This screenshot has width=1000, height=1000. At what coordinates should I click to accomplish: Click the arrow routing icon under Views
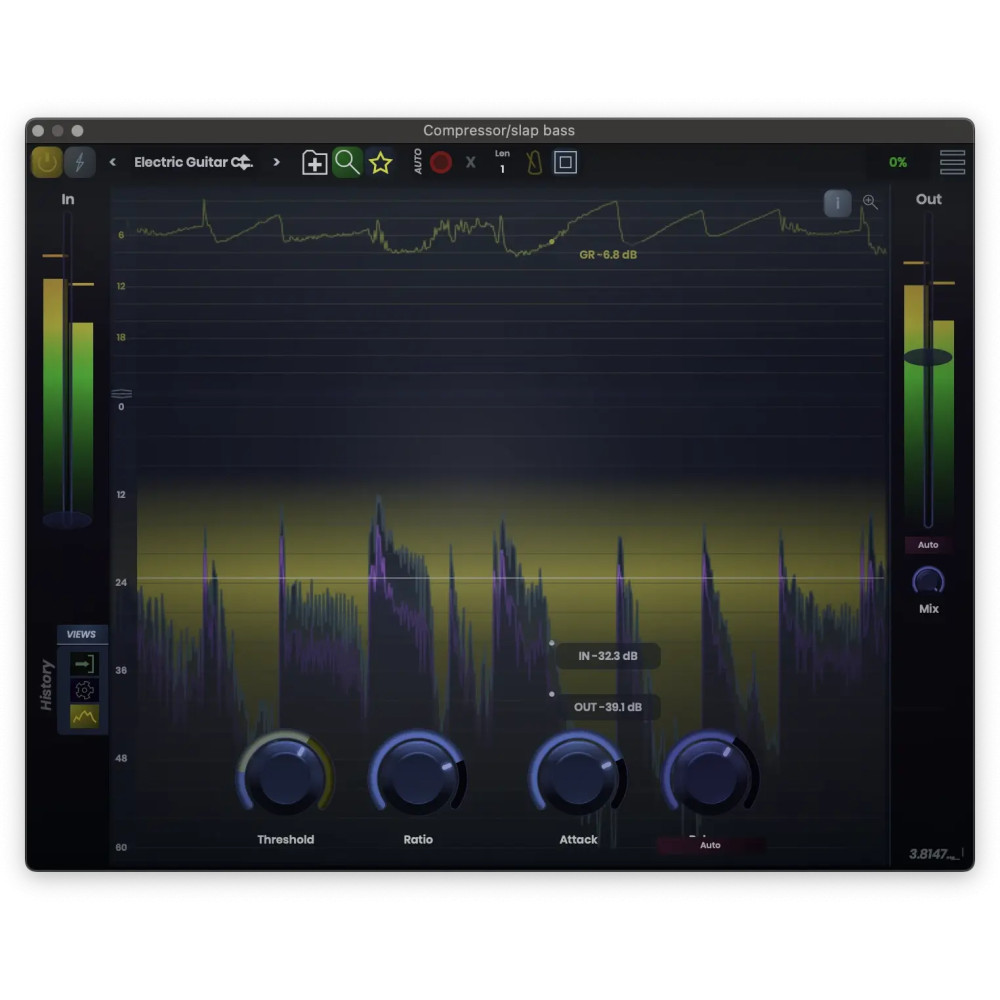(82, 662)
